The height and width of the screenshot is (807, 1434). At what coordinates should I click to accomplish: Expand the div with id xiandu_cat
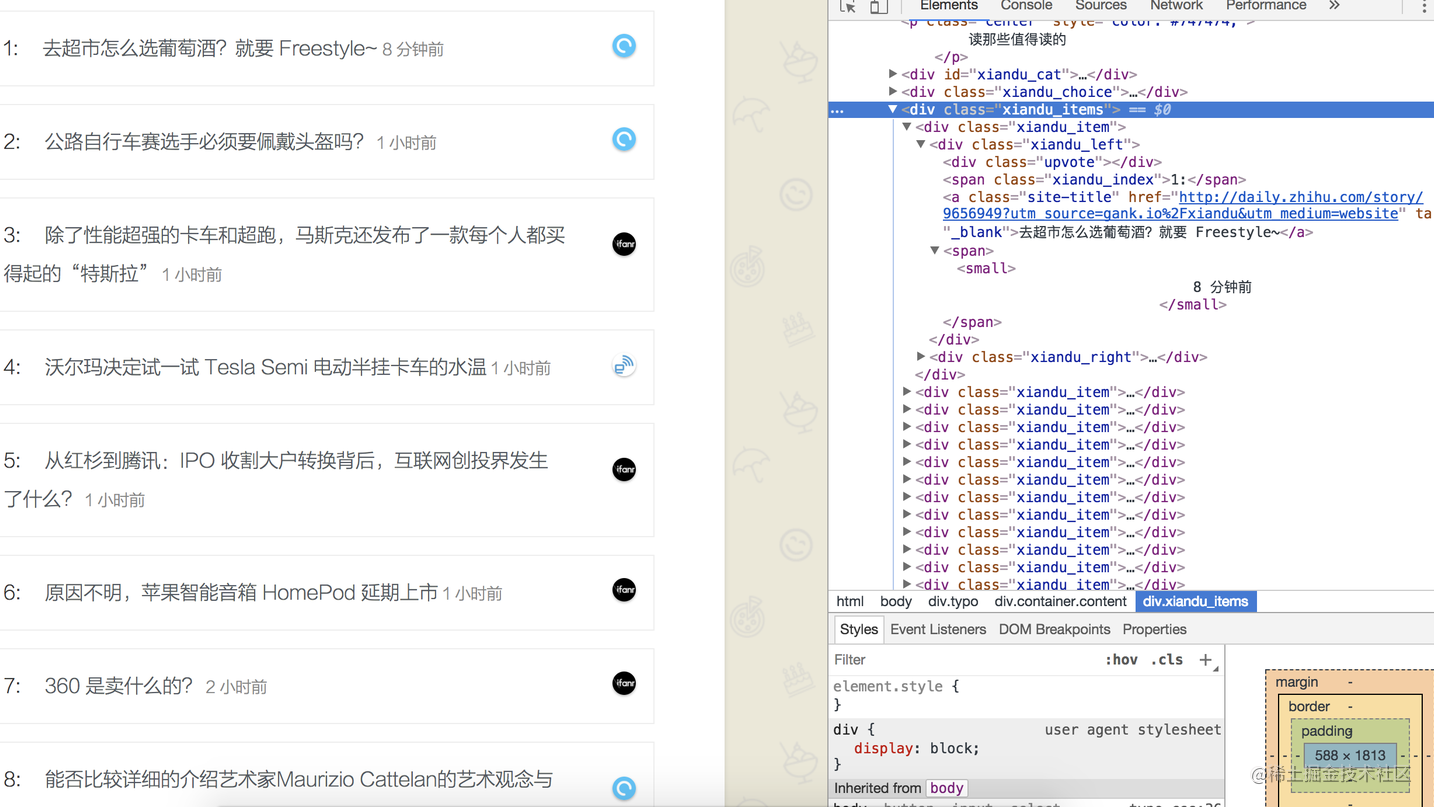893,73
